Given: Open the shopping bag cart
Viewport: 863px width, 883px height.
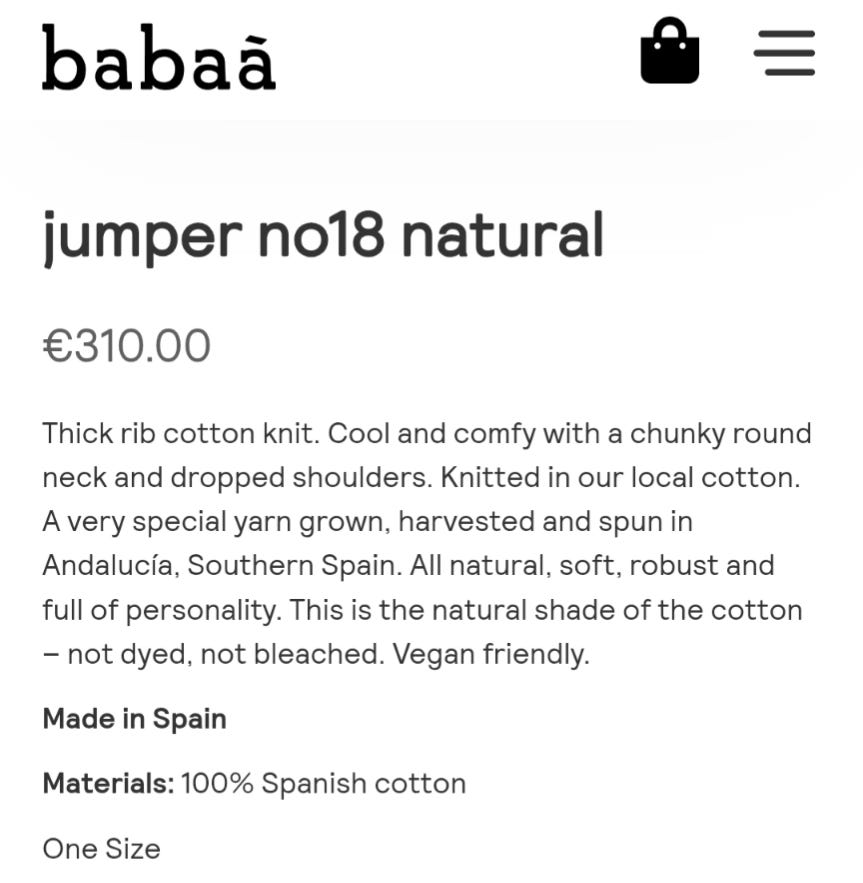Looking at the screenshot, I should [670, 50].
